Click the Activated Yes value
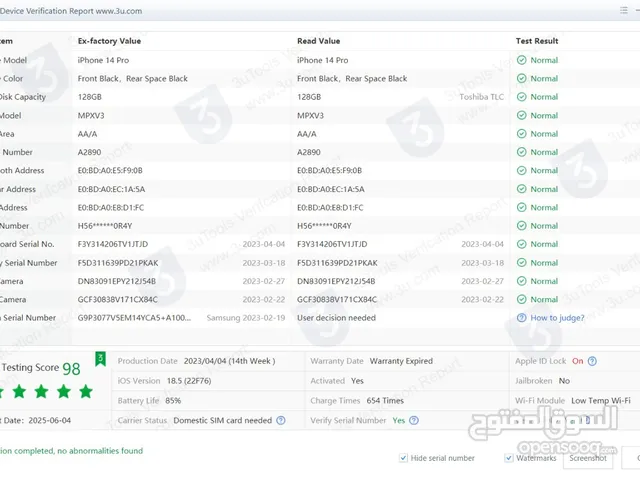Screen dimensions: 640x480 coord(357,381)
